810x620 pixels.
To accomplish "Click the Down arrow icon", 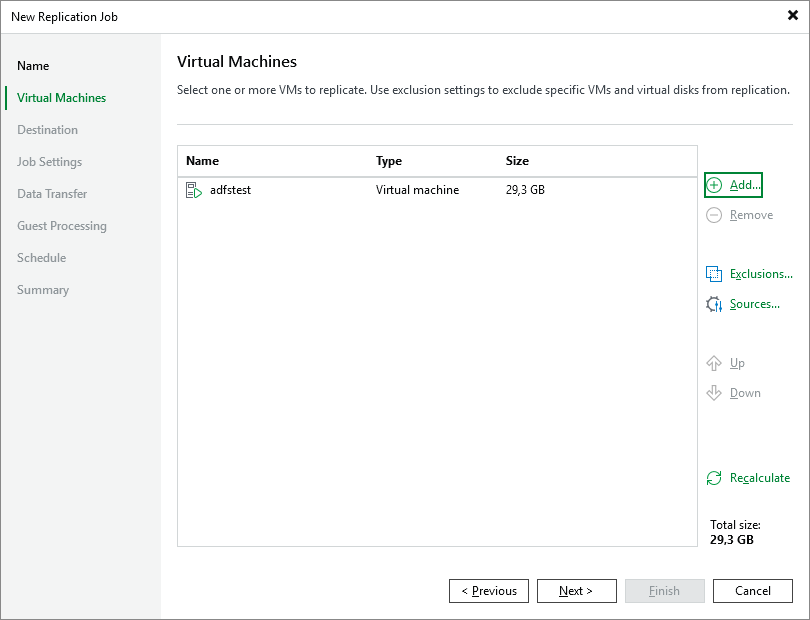I will 714,393.
